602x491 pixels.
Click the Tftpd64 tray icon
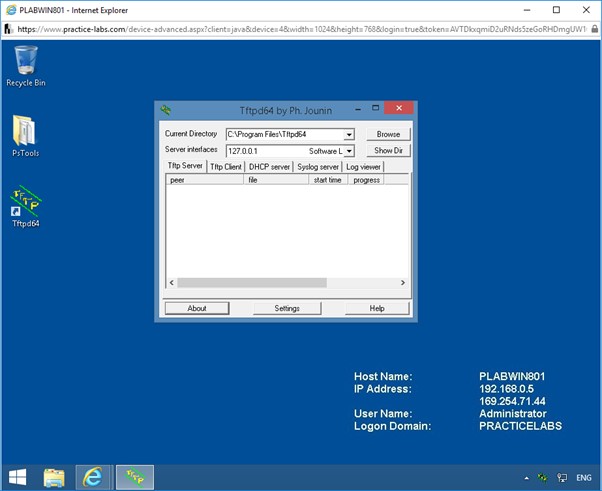(x=543, y=478)
